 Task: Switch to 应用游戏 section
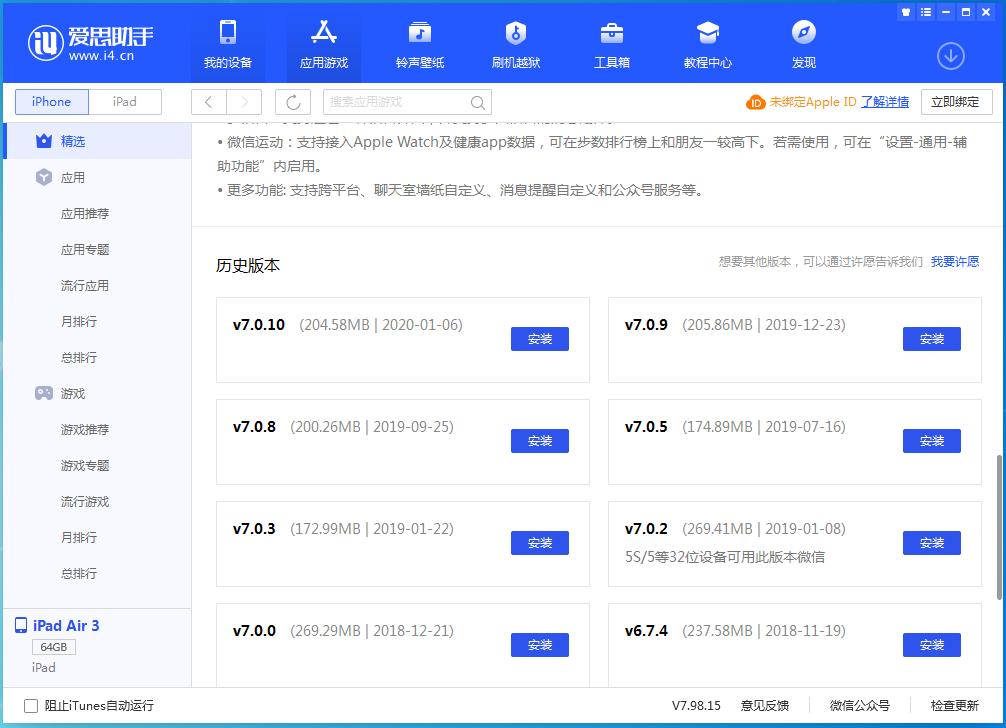point(323,43)
